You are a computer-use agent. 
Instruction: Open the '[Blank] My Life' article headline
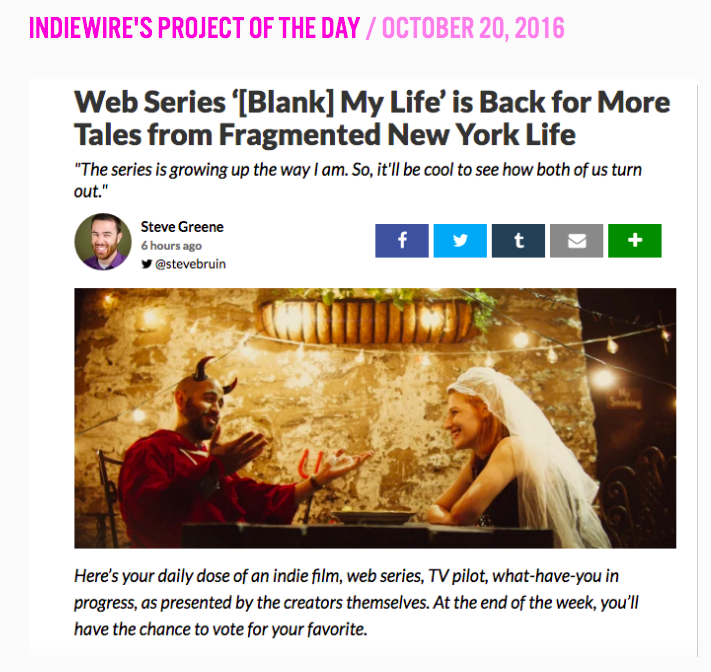(372, 118)
